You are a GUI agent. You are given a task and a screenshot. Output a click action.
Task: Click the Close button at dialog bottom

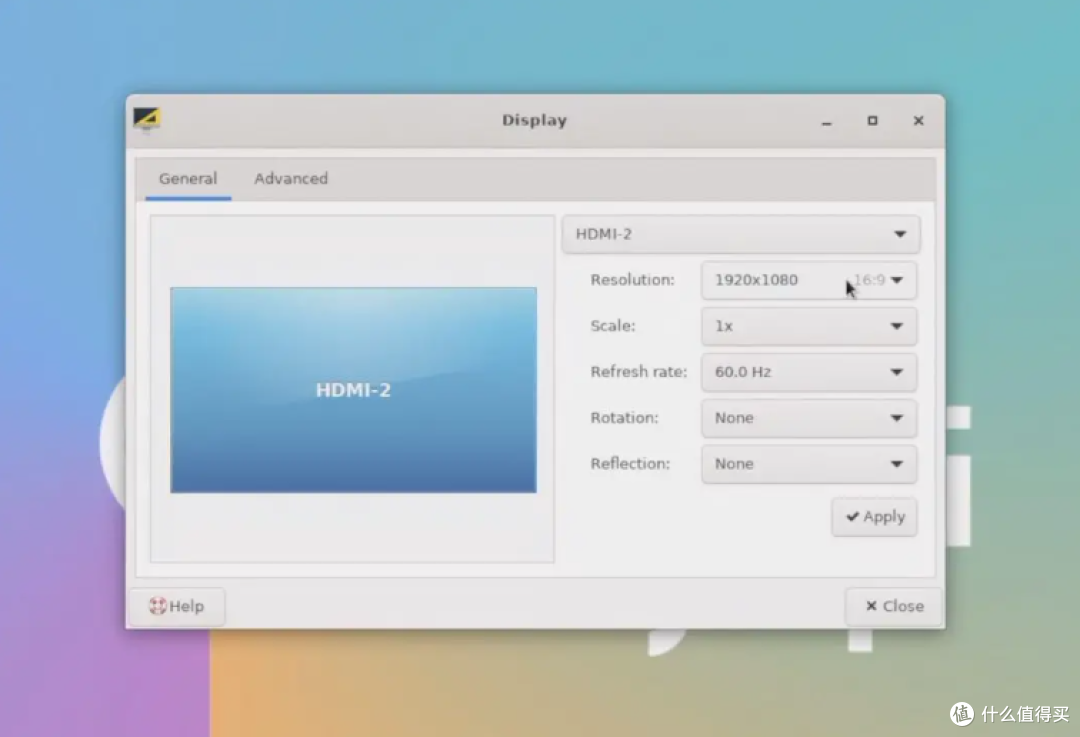[x=894, y=606]
